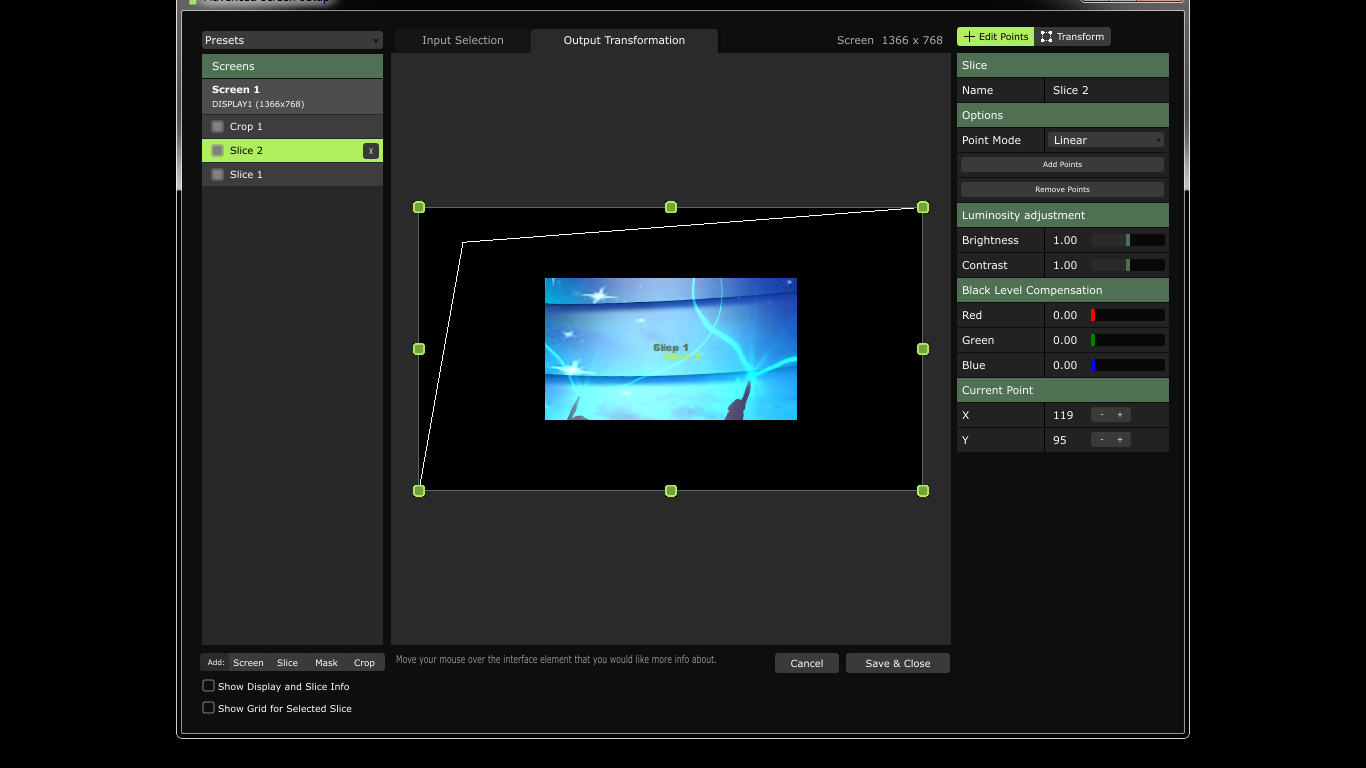Decrease the Y value of current point
1366x768 pixels.
coord(1102,440)
